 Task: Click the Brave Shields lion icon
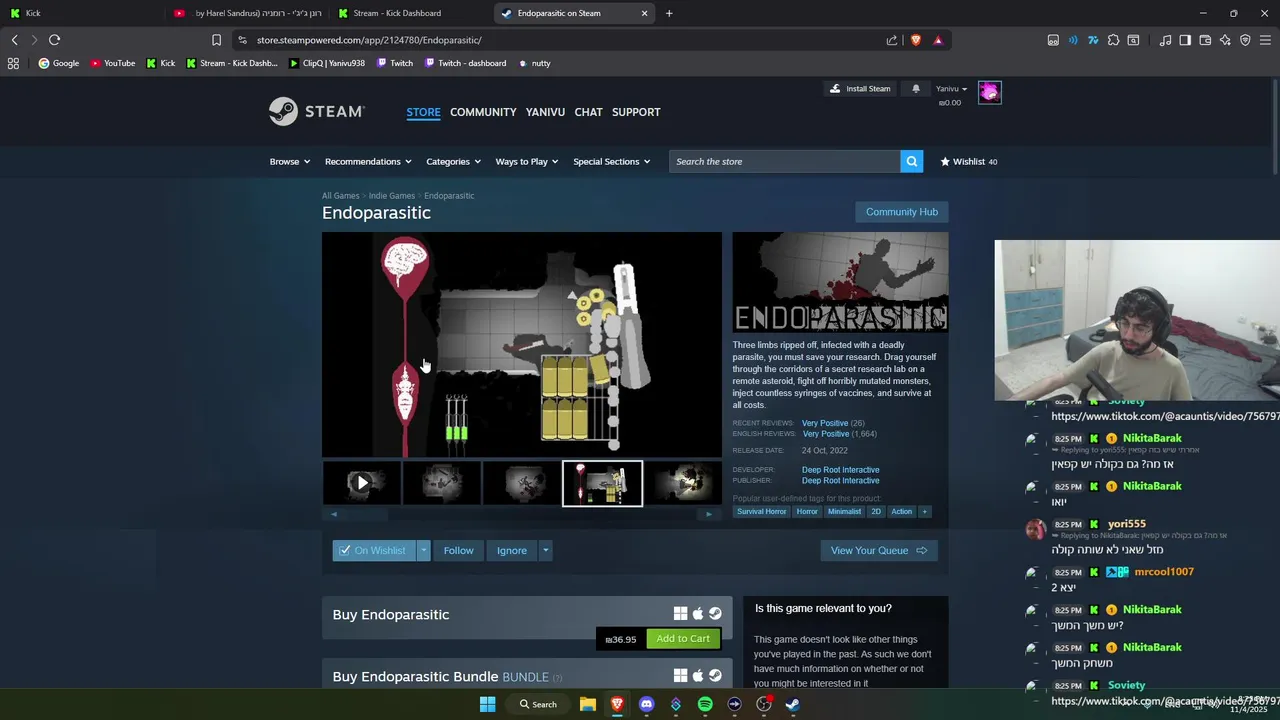(915, 40)
